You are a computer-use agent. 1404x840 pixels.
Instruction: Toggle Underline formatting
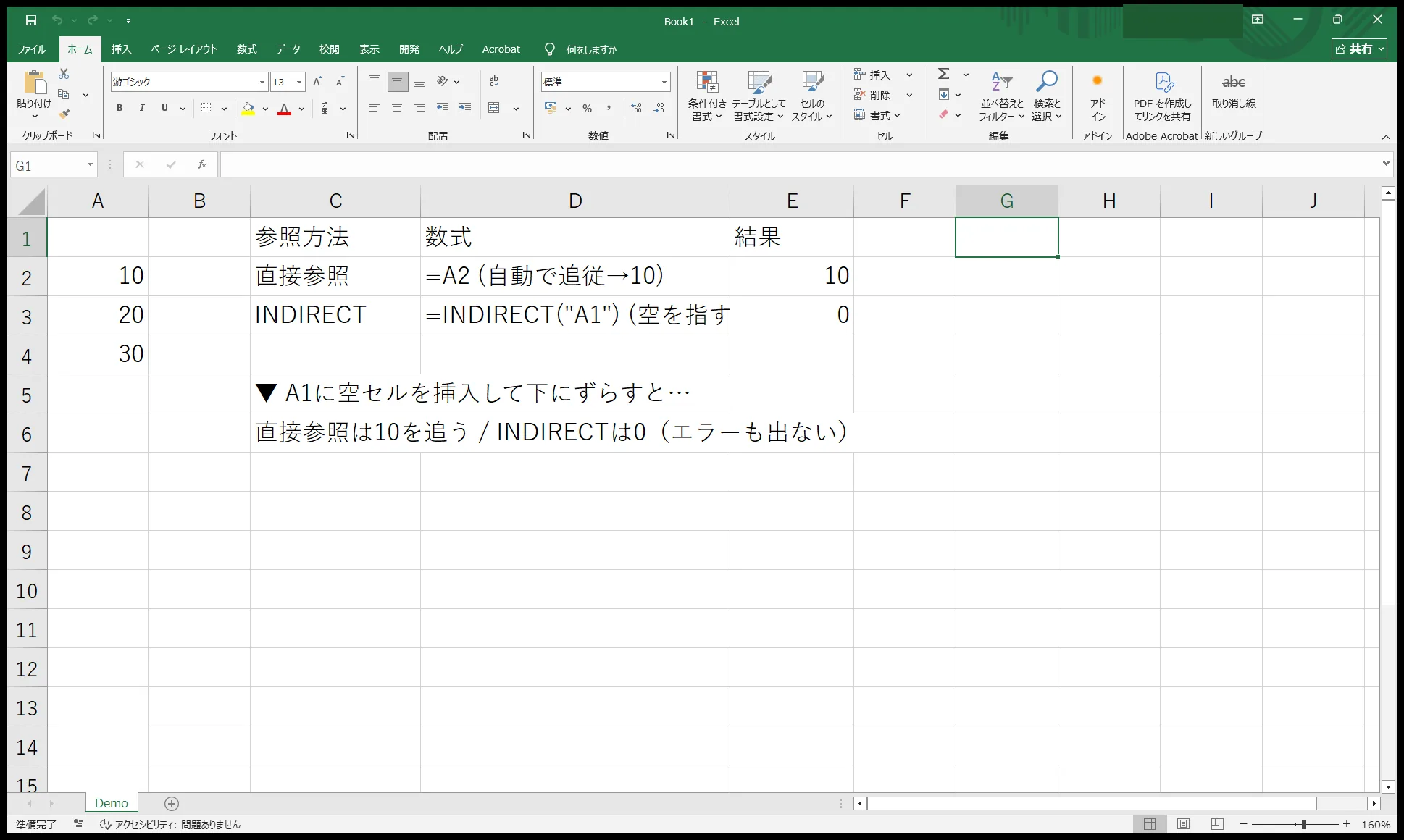164,108
